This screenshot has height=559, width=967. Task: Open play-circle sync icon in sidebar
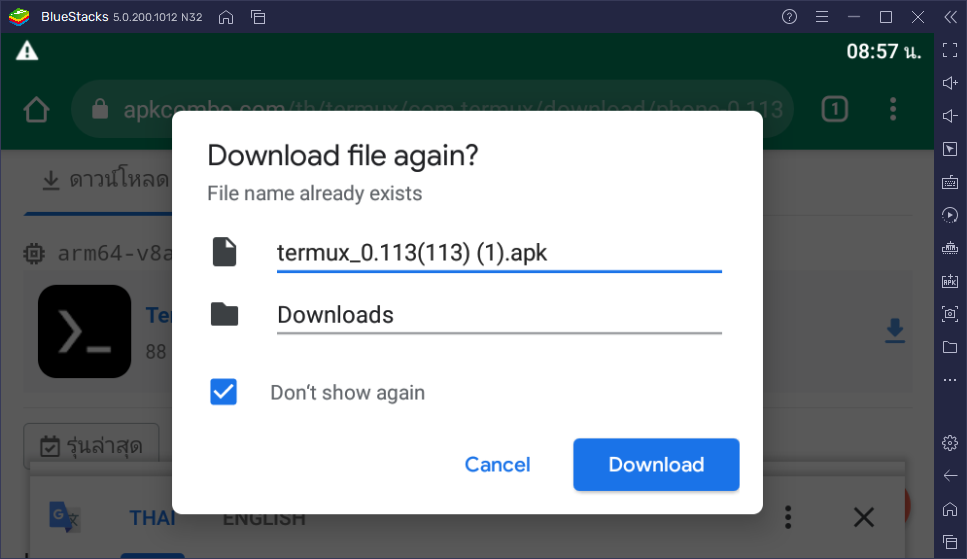(x=950, y=215)
